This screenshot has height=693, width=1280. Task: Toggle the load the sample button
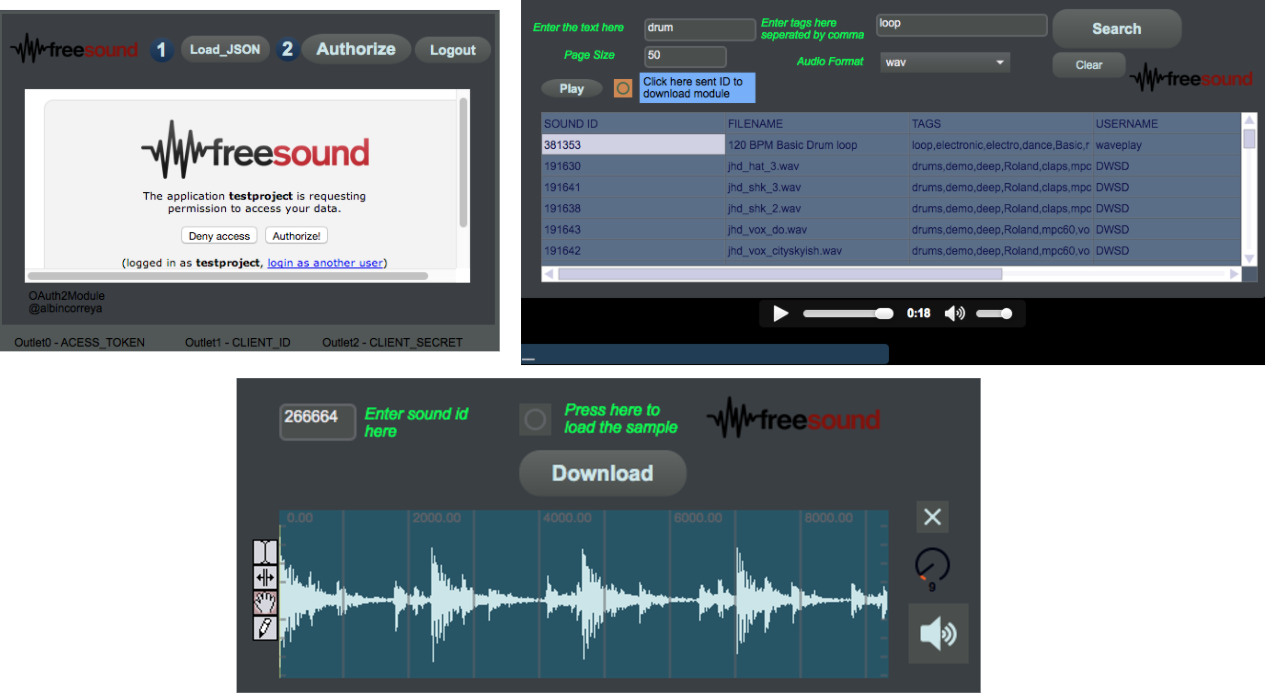click(x=535, y=420)
